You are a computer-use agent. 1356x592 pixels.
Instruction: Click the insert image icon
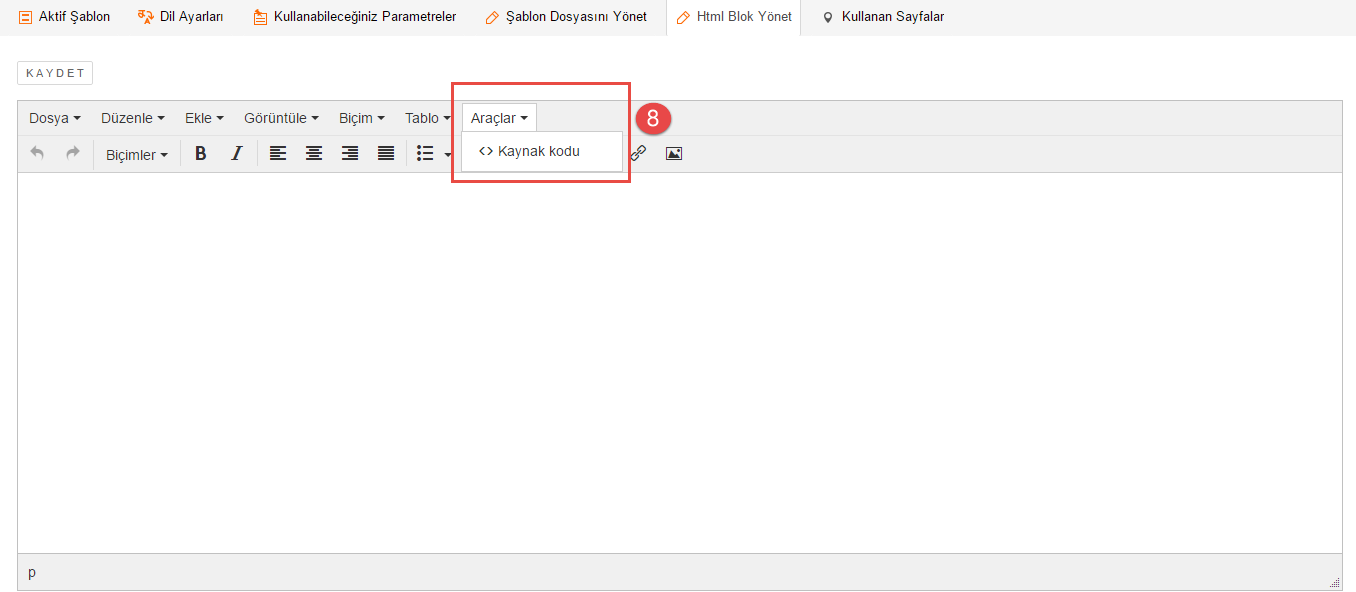coord(674,153)
